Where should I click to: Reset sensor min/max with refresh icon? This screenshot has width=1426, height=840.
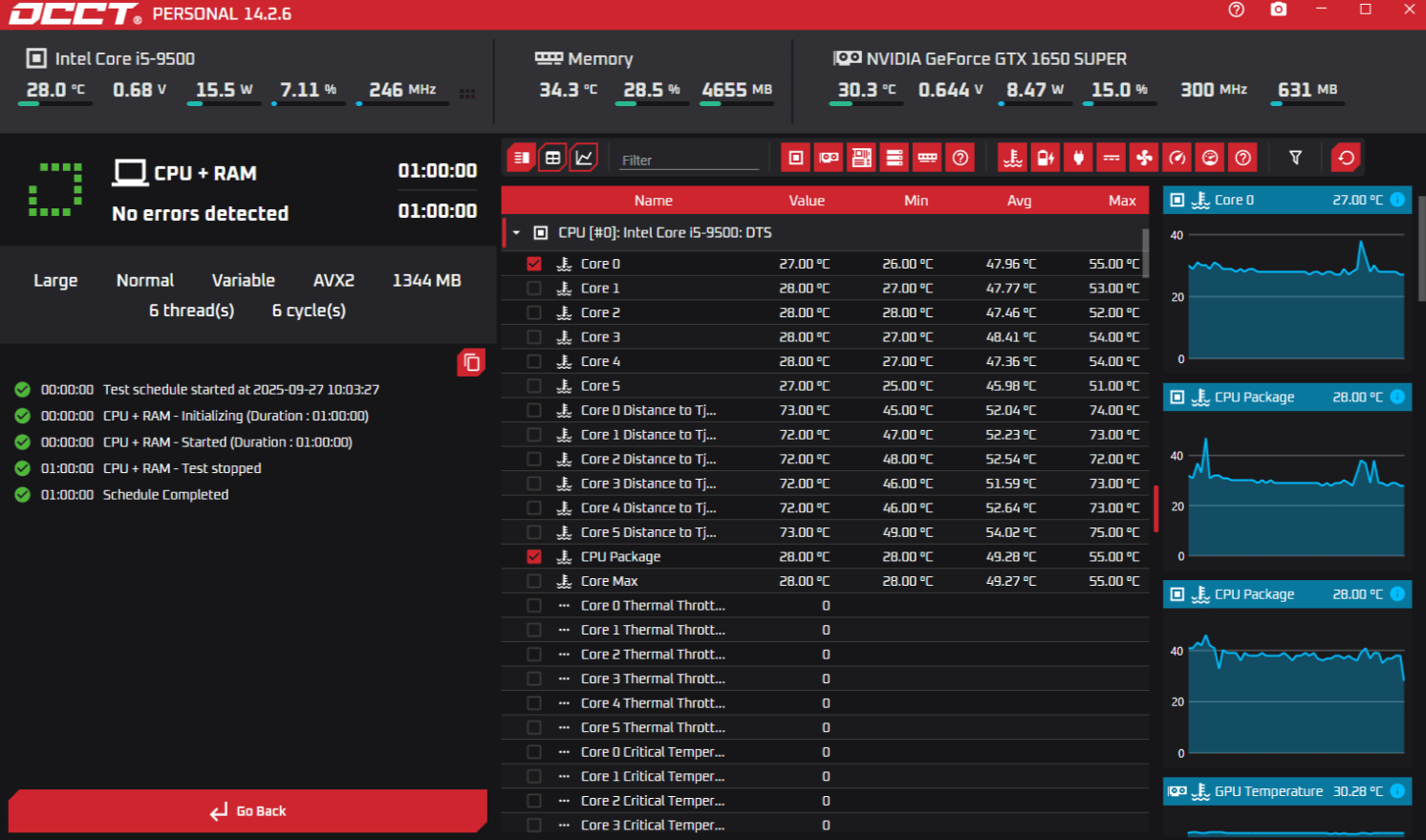tap(1346, 158)
